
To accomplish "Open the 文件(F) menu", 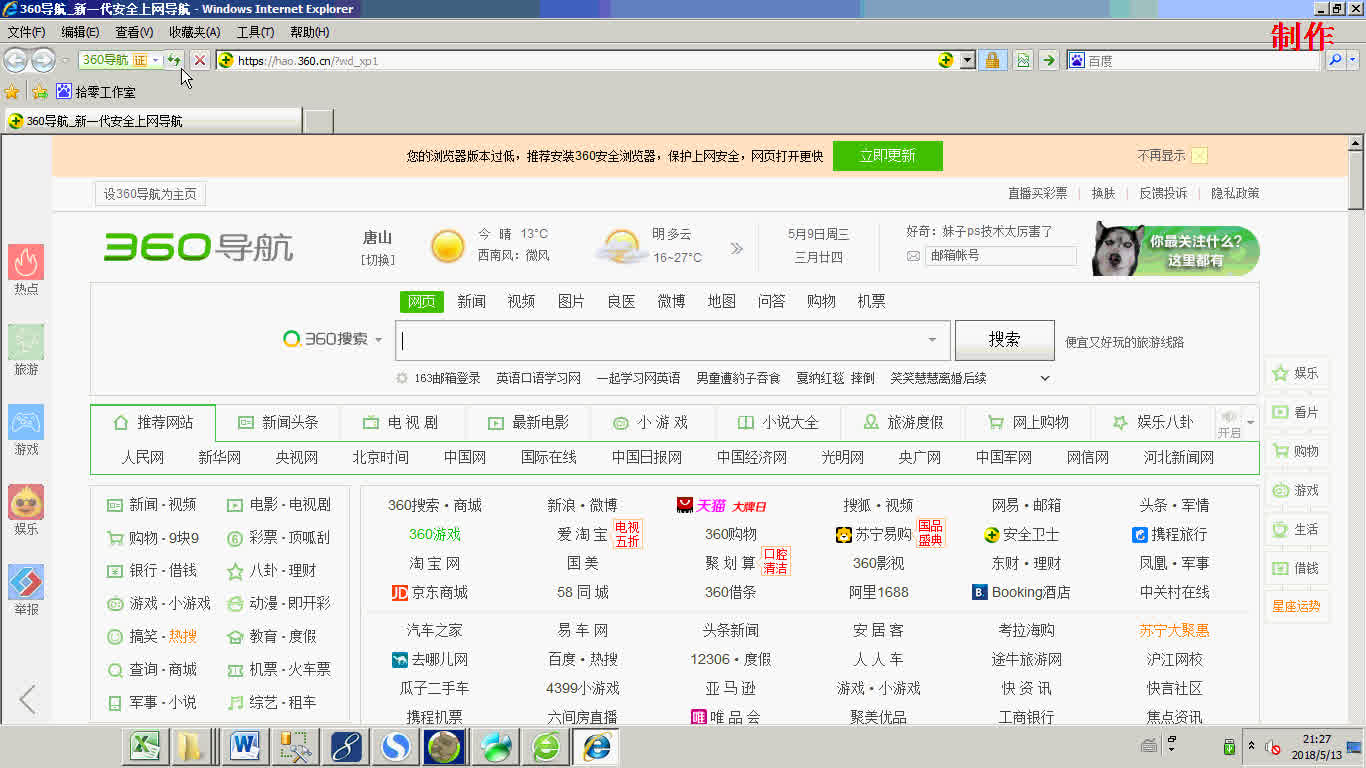I will click(26, 32).
